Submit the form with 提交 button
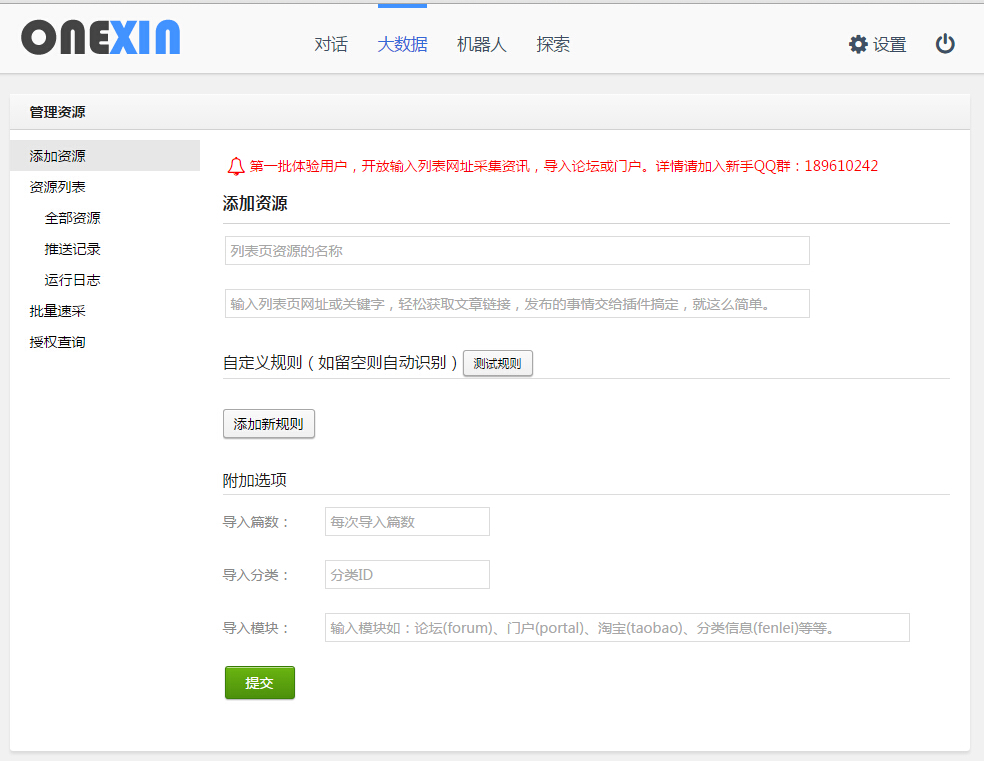This screenshot has height=761, width=984. click(259, 683)
